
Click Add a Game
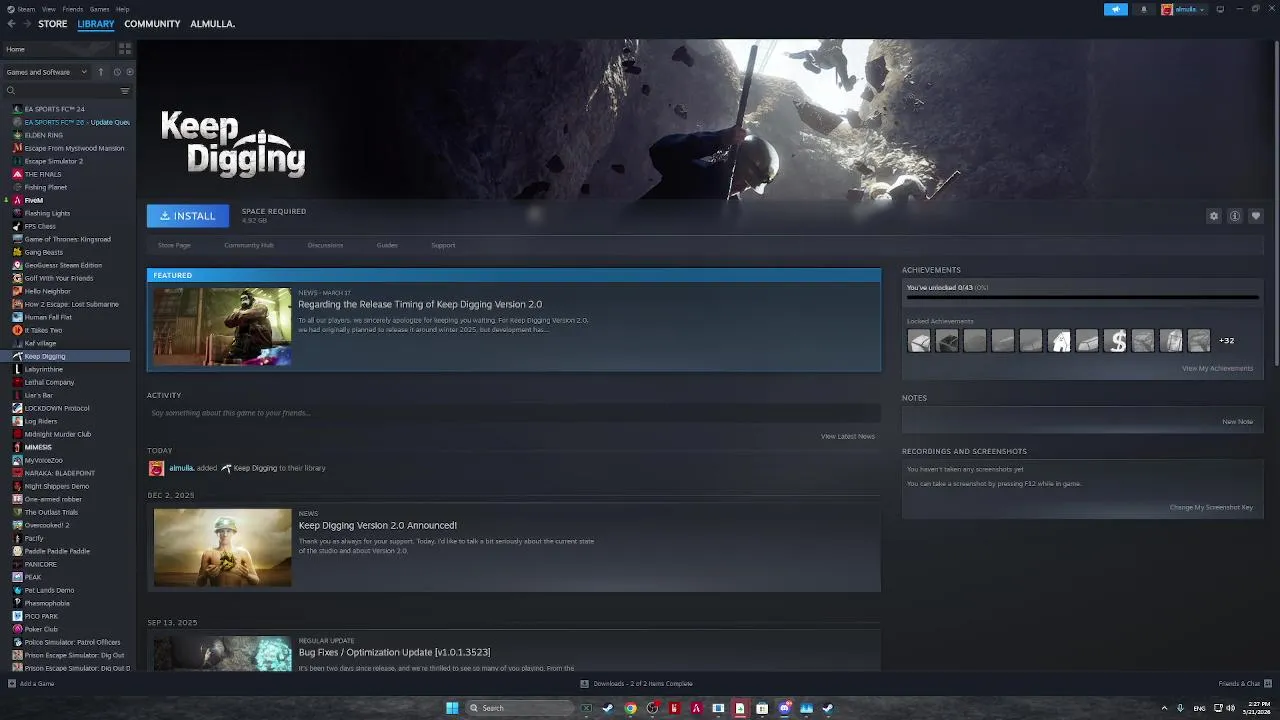[x=31, y=684]
